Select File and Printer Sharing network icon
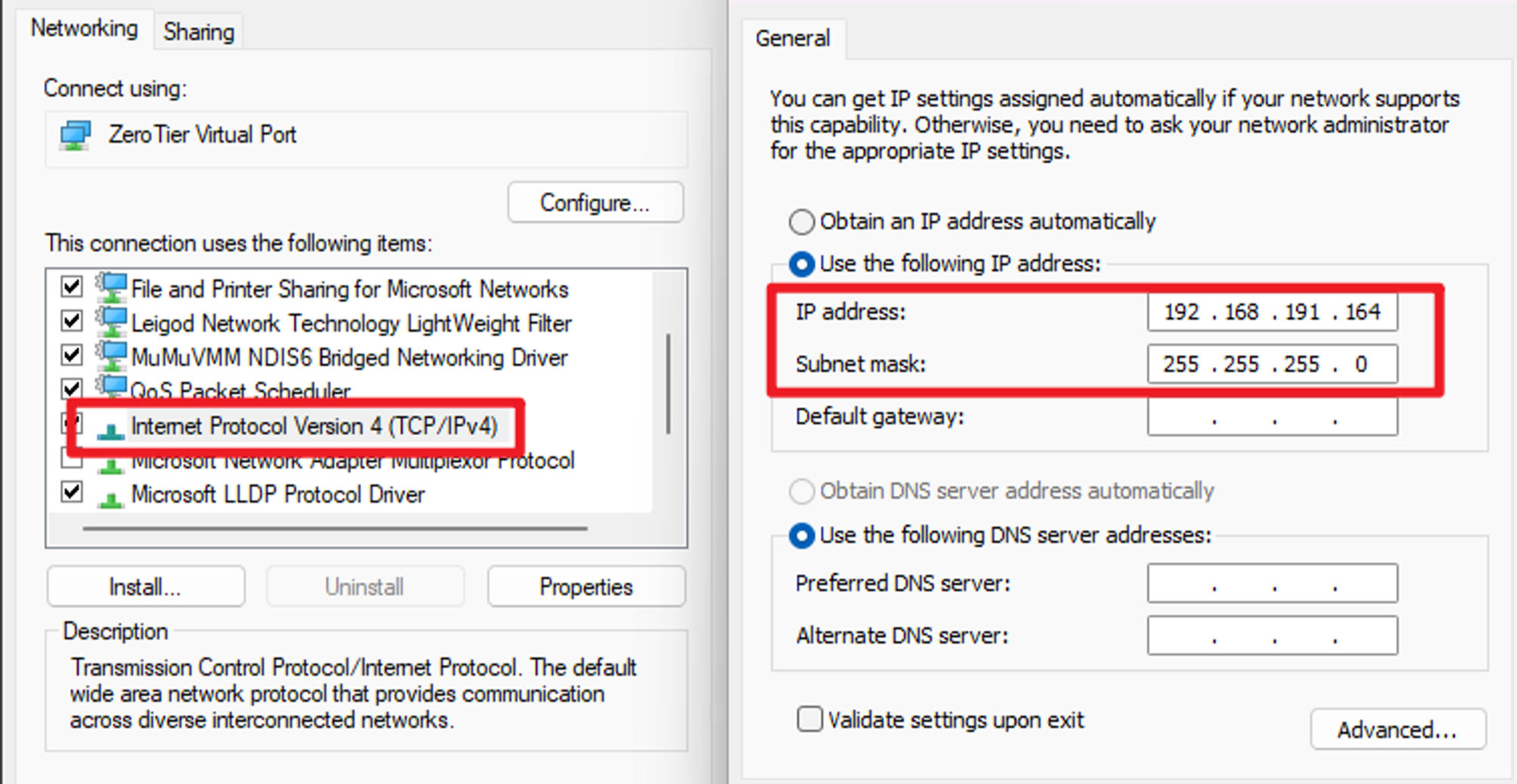1517x784 pixels. (112, 288)
